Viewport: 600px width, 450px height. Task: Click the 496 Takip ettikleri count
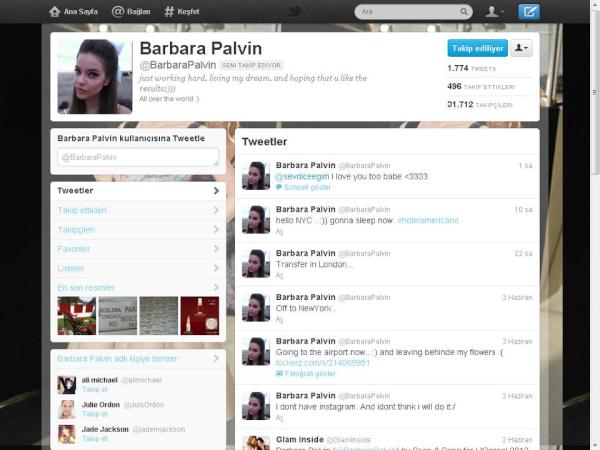[x=481, y=87]
